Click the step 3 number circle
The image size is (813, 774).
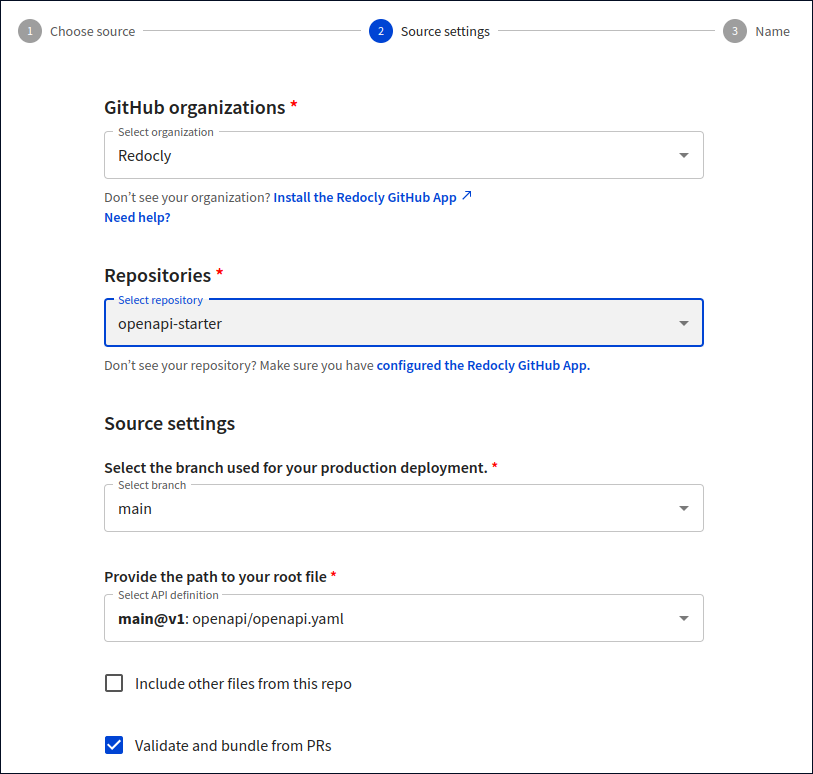(735, 31)
